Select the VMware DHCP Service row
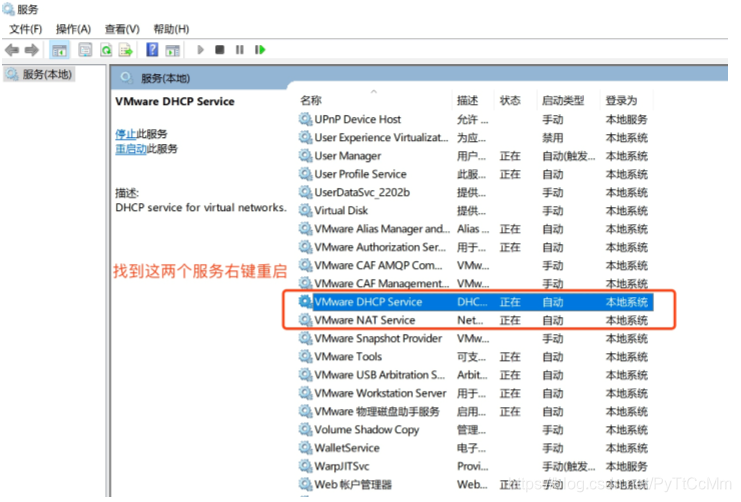The height and width of the screenshot is (502, 741). coord(475,302)
